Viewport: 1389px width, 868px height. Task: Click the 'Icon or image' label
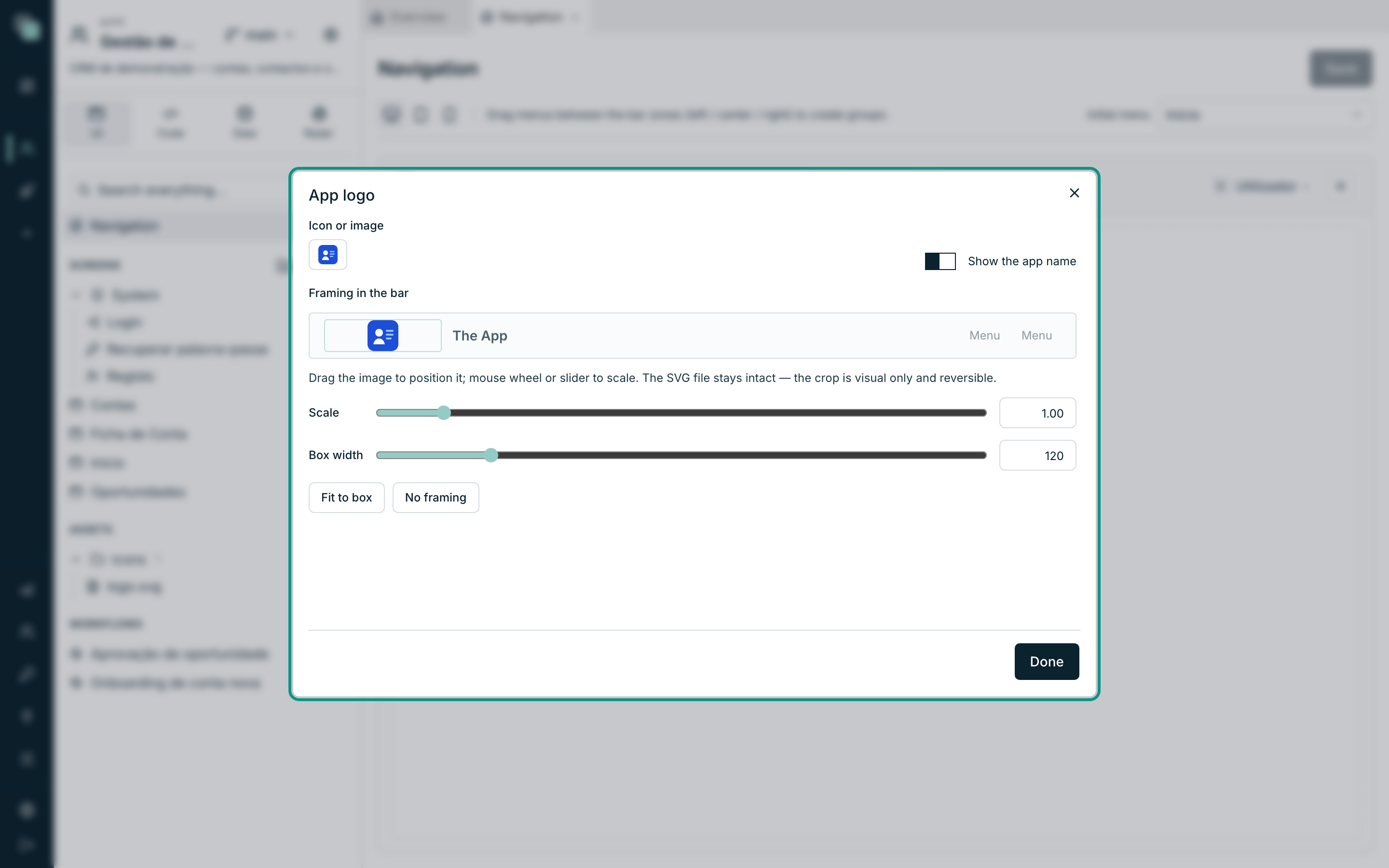(x=345, y=226)
